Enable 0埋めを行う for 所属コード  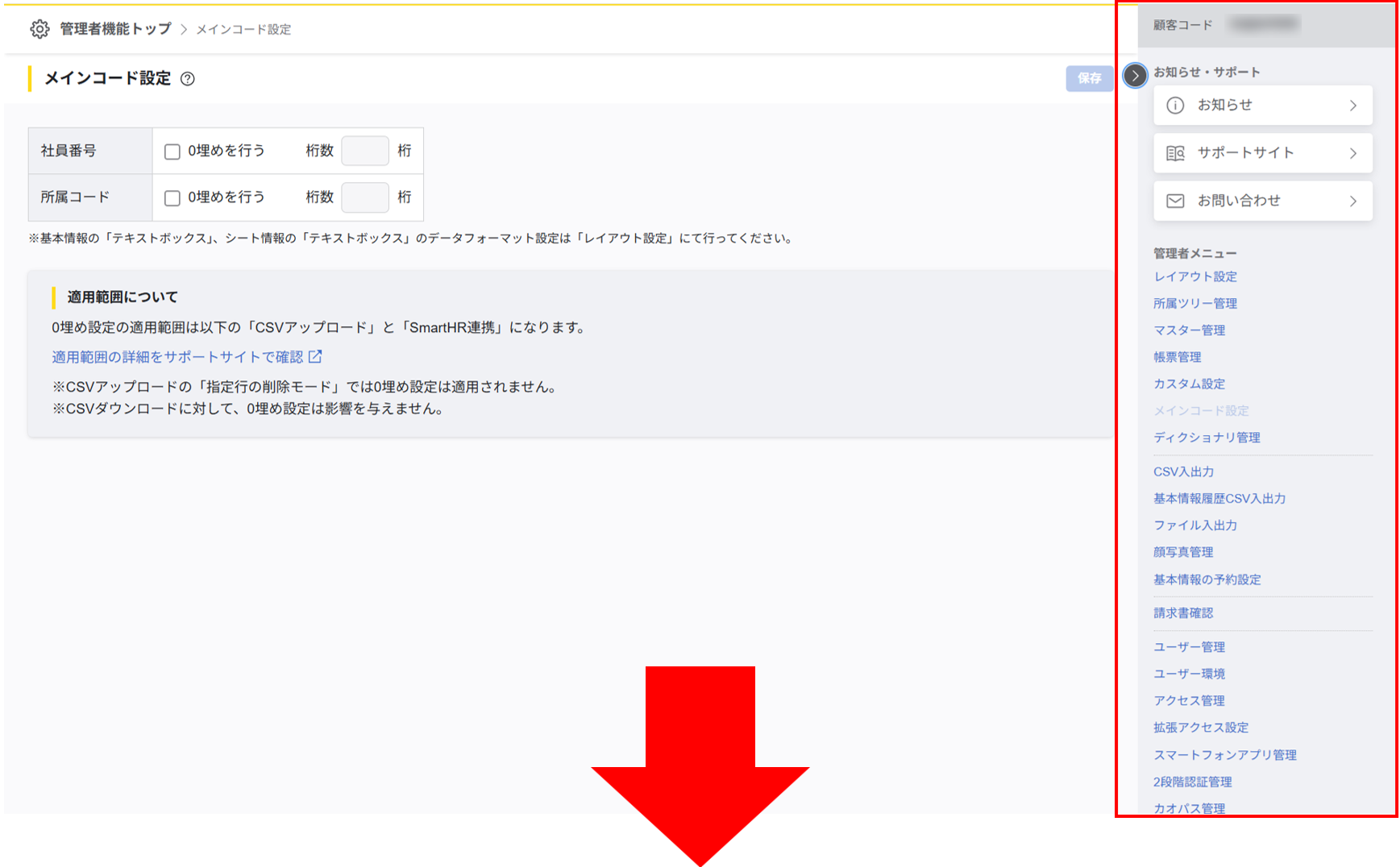pos(172,197)
